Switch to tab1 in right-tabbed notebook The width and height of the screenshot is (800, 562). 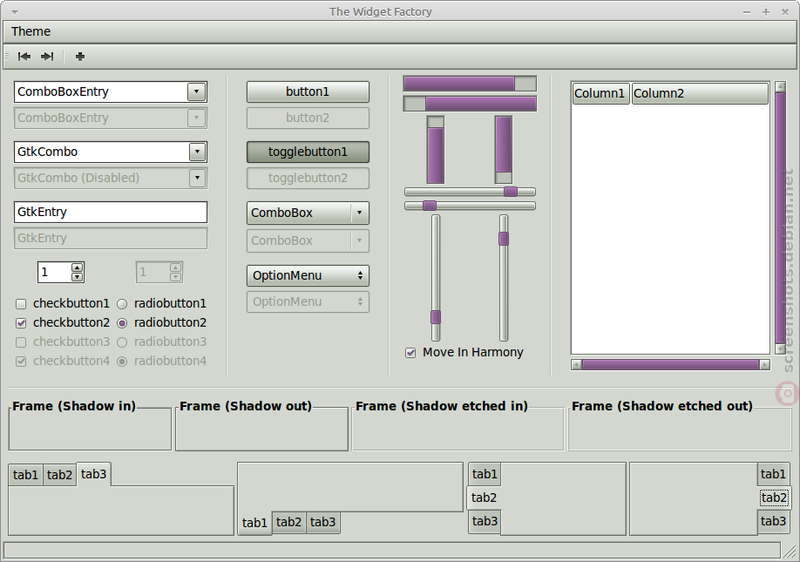(x=773, y=474)
